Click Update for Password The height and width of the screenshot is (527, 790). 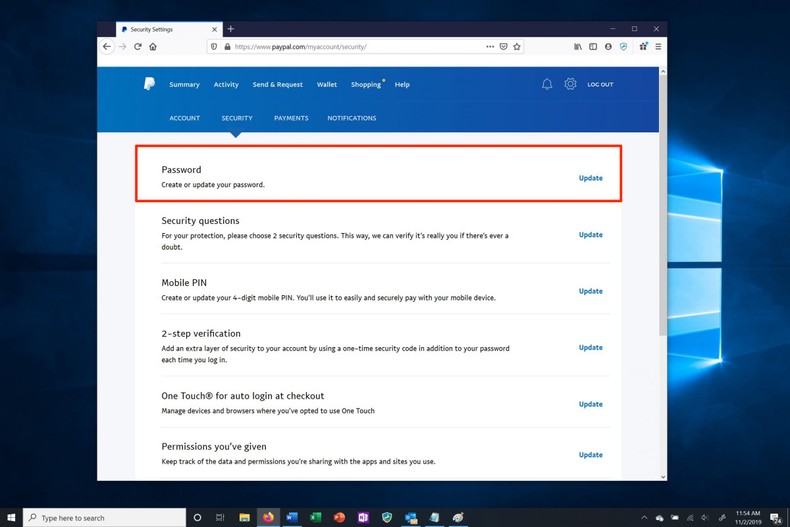coord(590,178)
